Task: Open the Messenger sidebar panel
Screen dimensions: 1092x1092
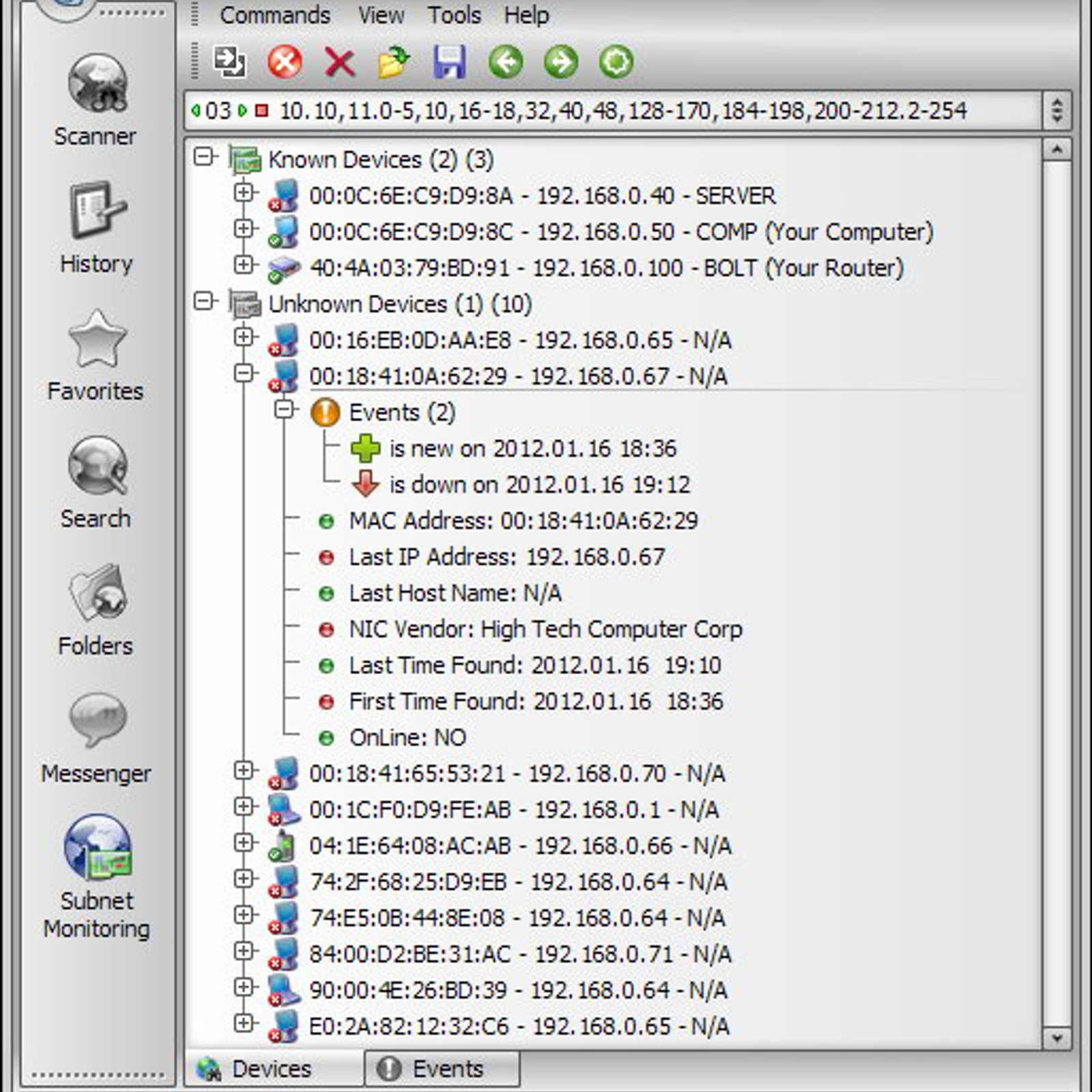Action: click(96, 738)
